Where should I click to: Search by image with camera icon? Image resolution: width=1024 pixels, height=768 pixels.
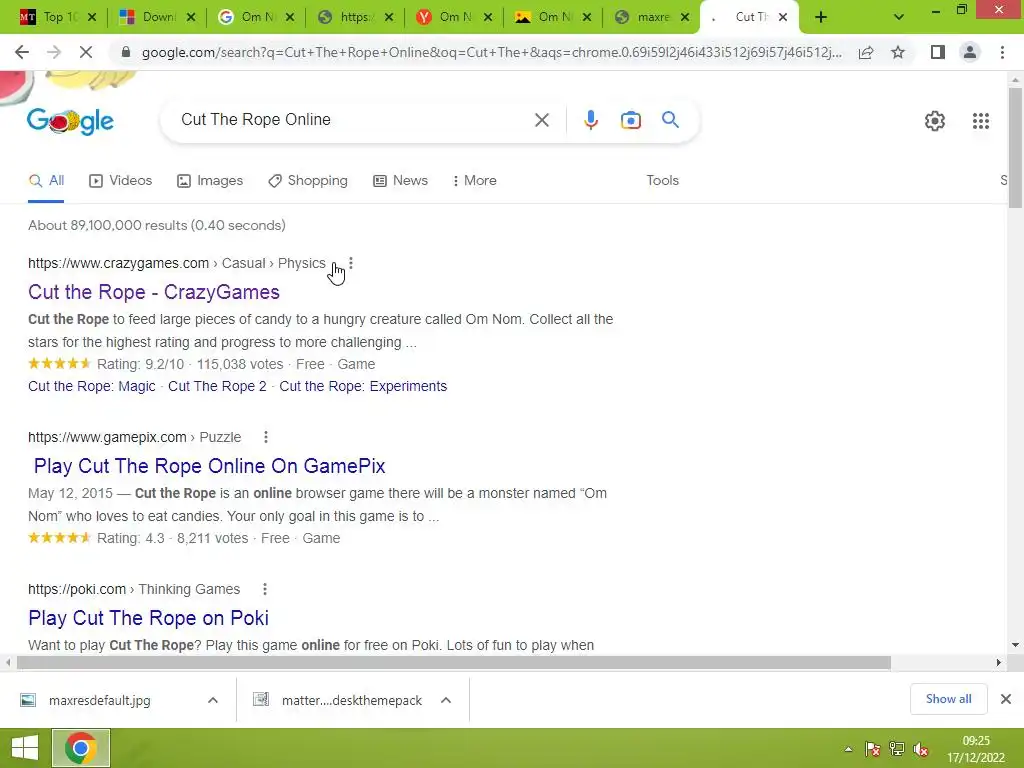[x=630, y=120]
